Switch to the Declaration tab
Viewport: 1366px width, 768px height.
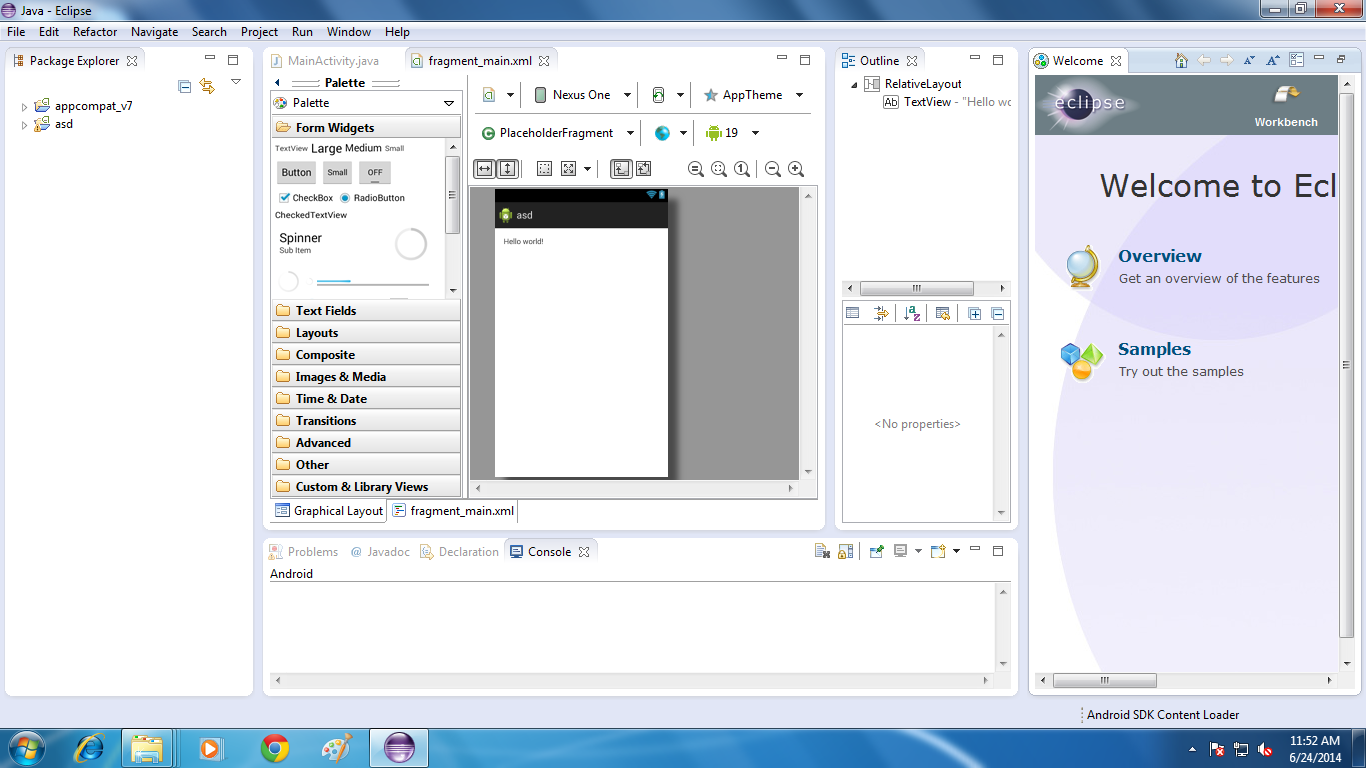point(459,552)
